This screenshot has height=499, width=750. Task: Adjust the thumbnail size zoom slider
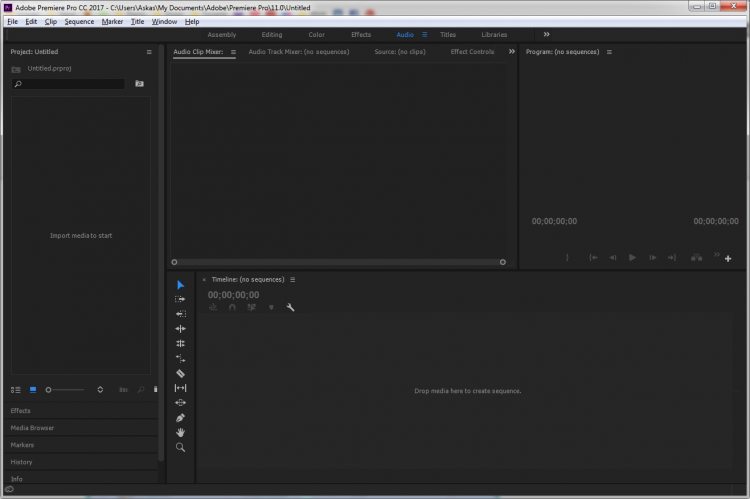pyautogui.click(x=50, y=389)
